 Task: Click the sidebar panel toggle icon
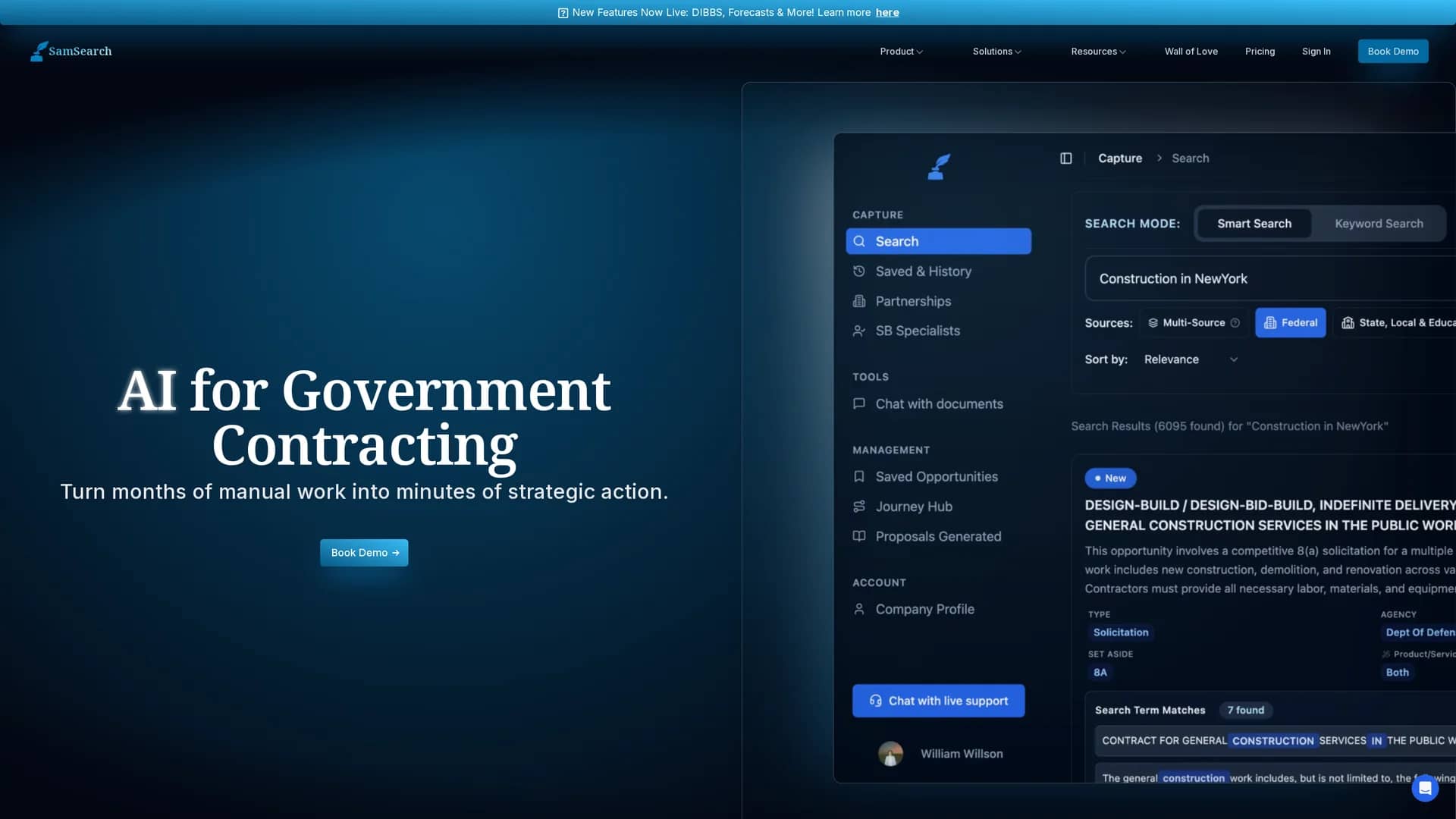(1065, 158)
